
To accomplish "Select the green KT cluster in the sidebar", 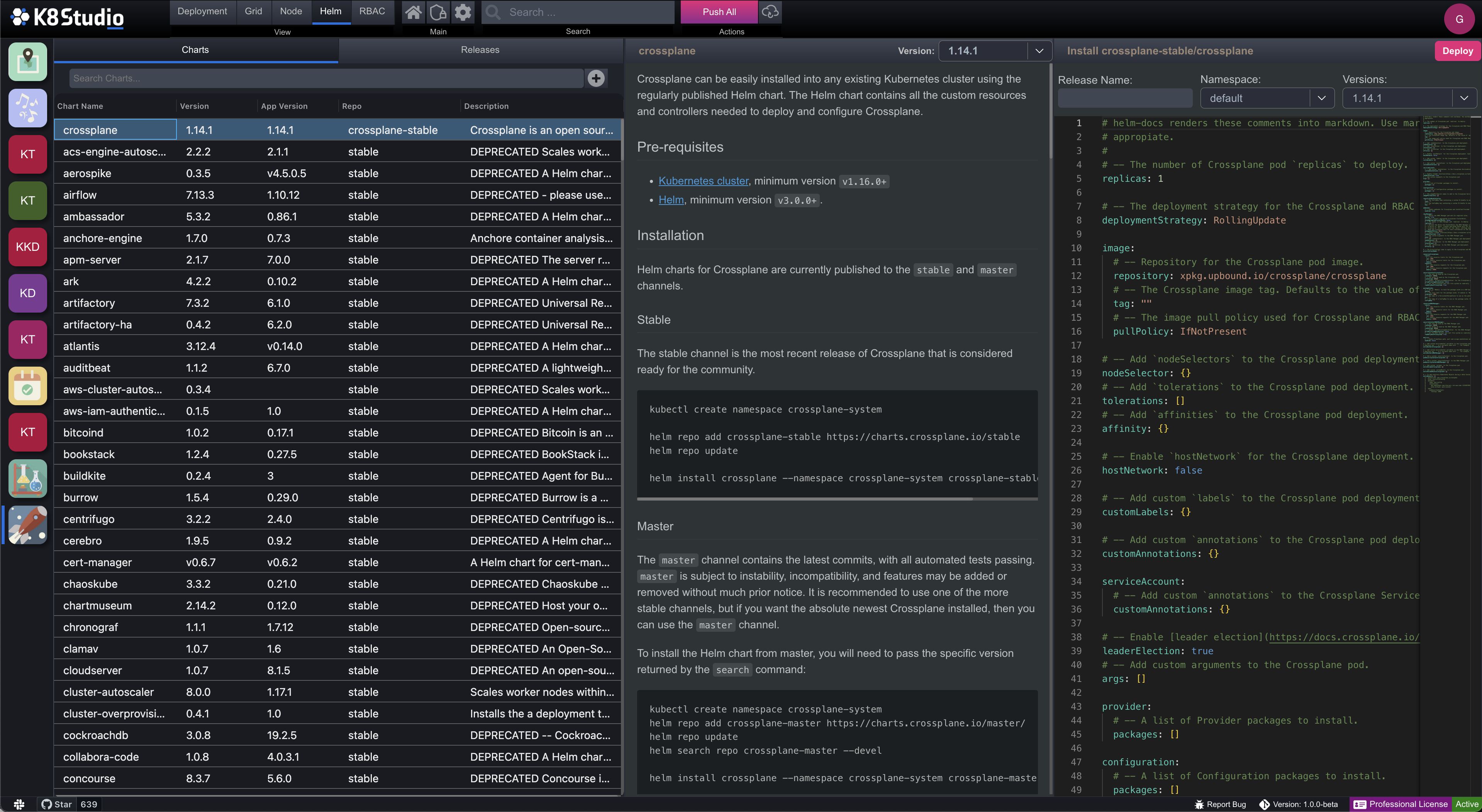I will [28, 201].
